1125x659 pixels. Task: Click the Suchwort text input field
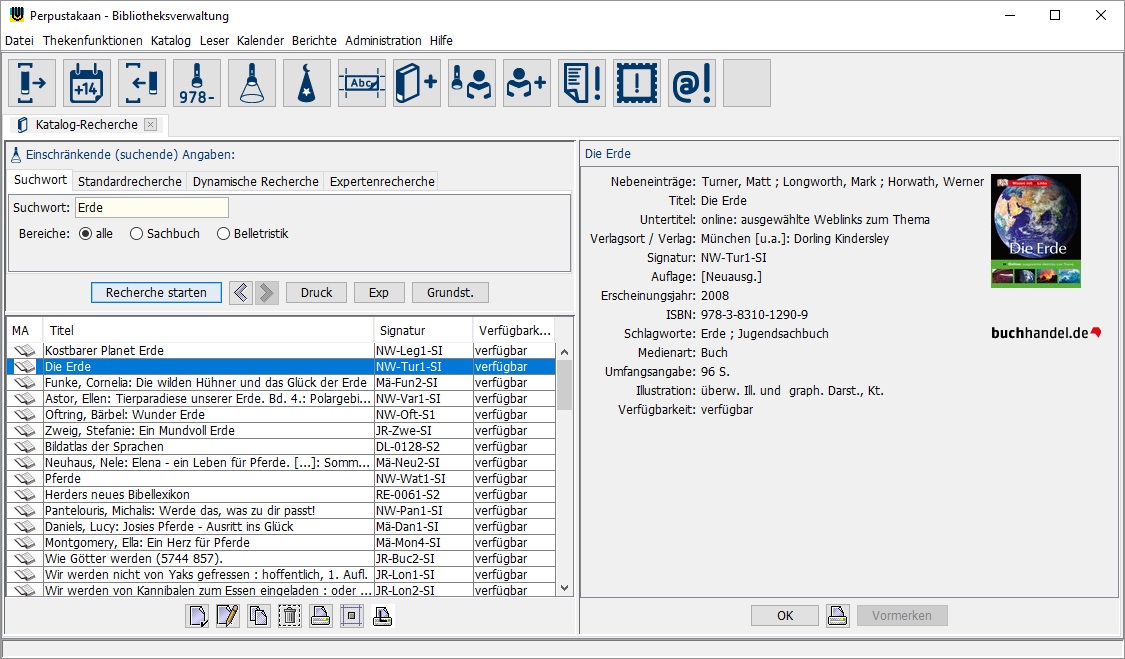click(x=151, y=208)
